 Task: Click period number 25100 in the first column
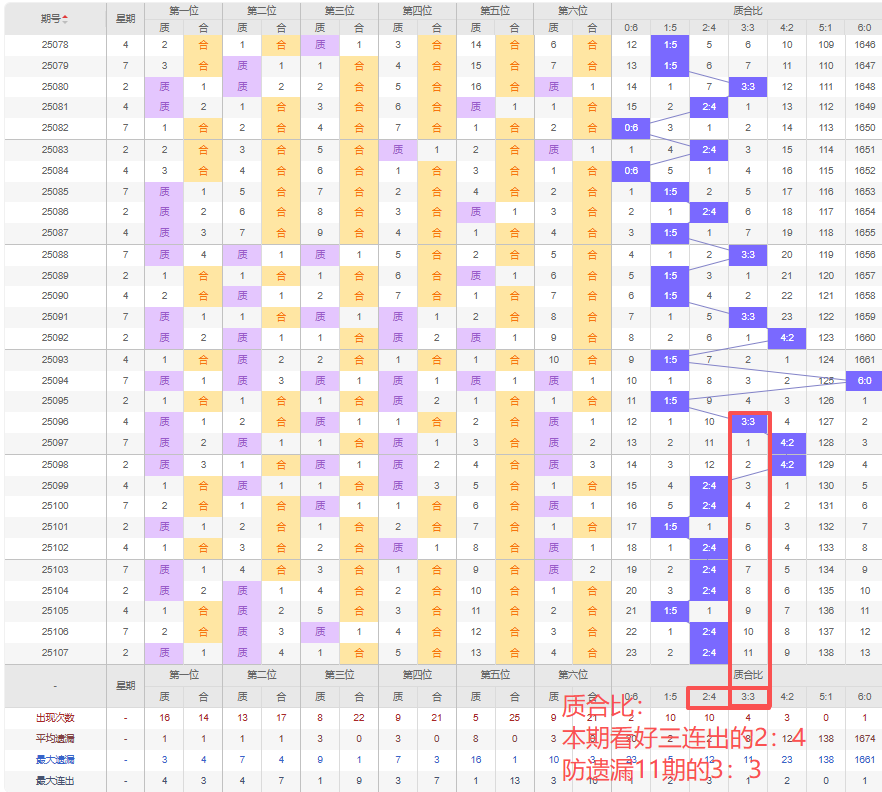pyautogui.click(x=55, y=506)
